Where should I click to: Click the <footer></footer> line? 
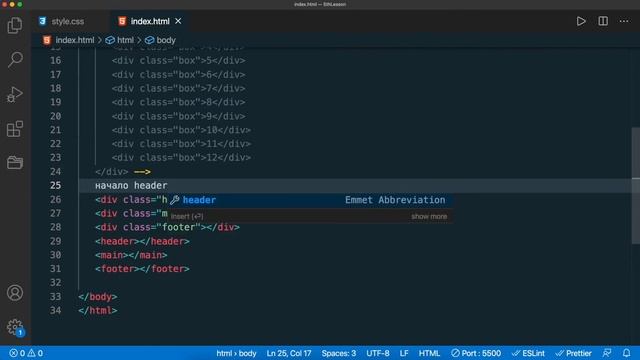coord(142,269)
